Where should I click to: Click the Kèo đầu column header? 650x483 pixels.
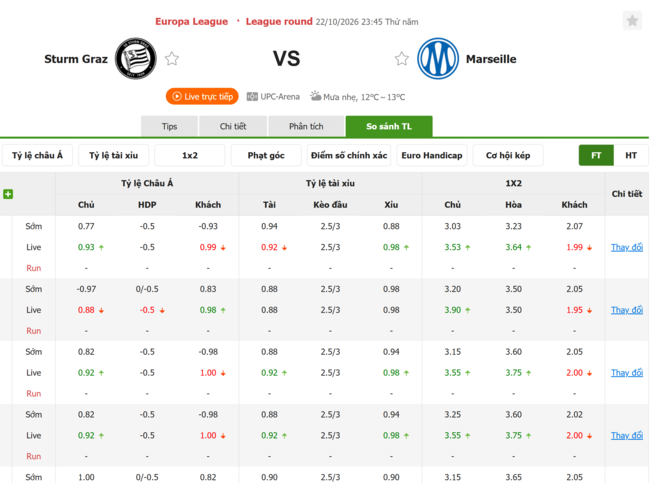(330, 204)
